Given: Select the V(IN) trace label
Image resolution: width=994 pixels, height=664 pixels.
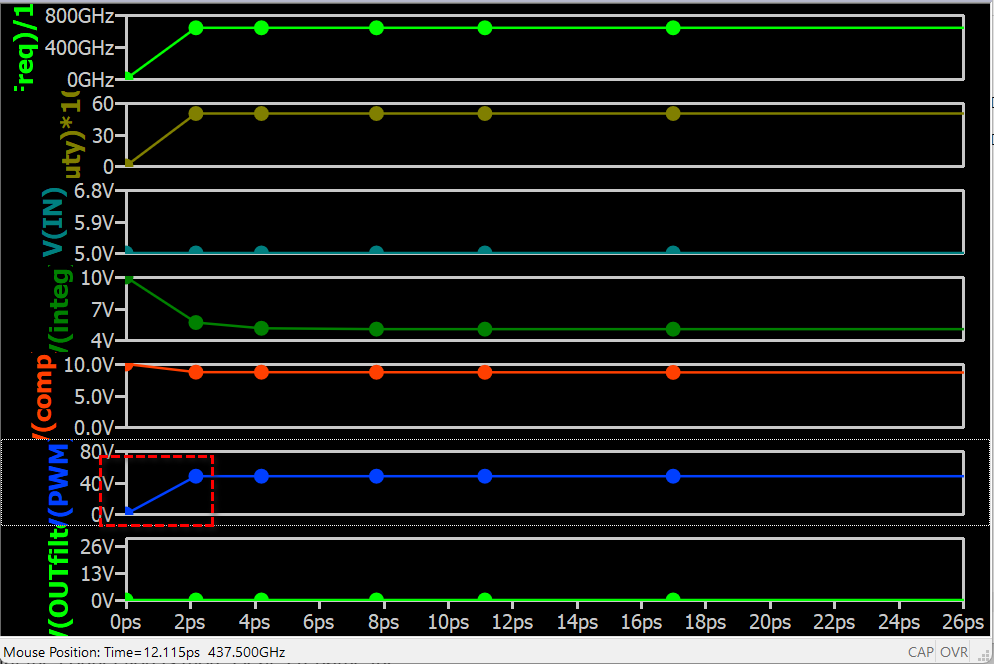Looking at the screenshot, I should pos(55,223).
